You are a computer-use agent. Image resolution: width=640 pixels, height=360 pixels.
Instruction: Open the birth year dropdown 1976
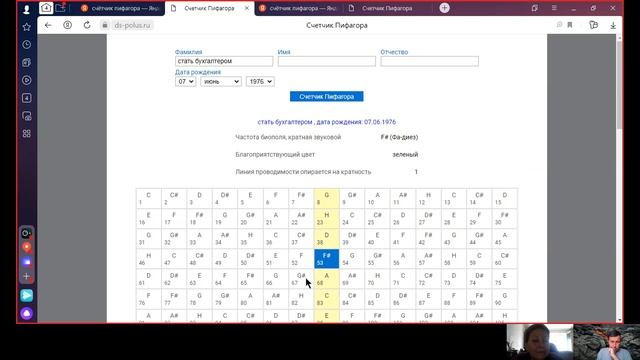click(x=260, y=82)
